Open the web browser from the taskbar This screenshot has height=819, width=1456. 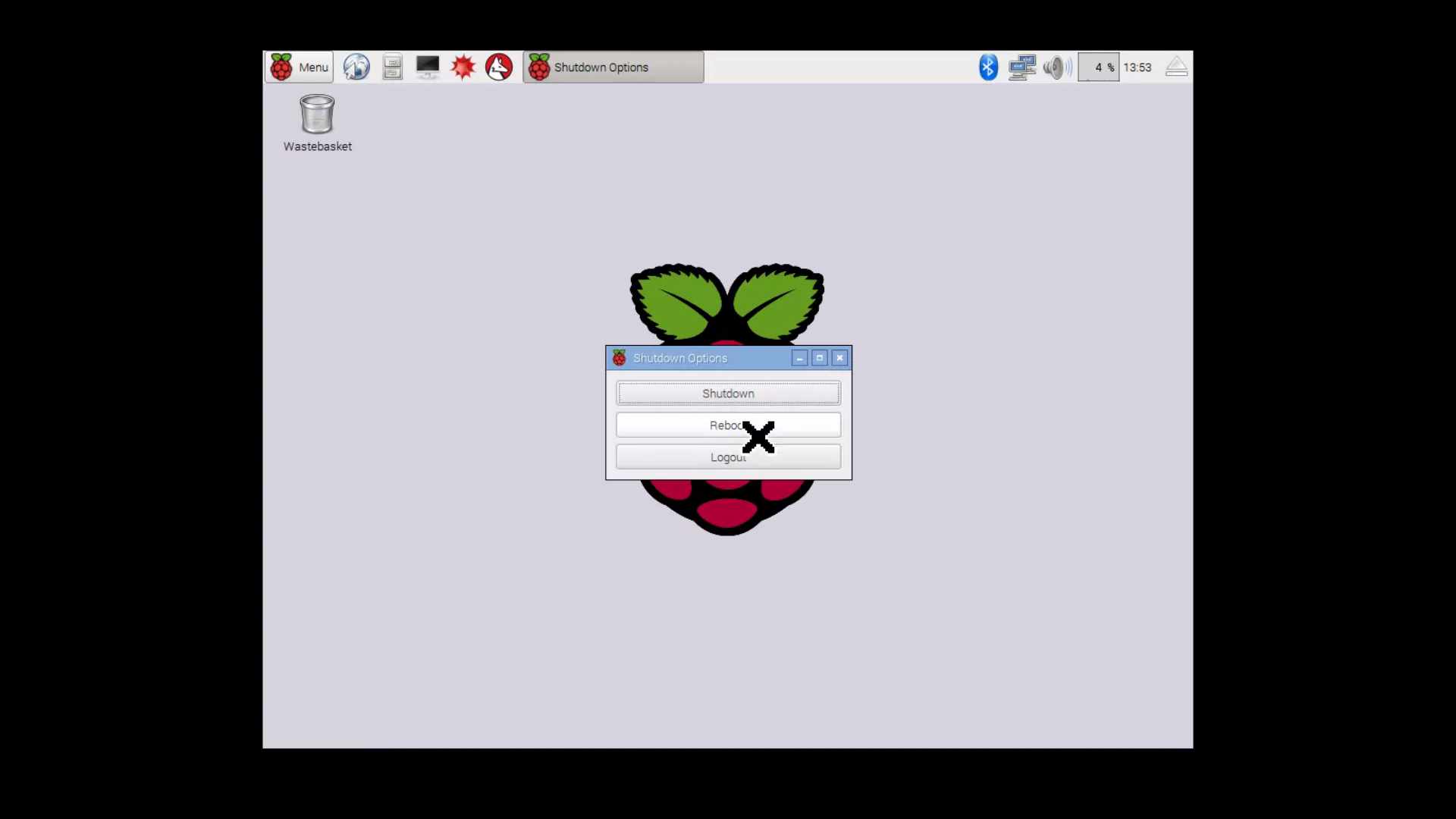[356, 67]
